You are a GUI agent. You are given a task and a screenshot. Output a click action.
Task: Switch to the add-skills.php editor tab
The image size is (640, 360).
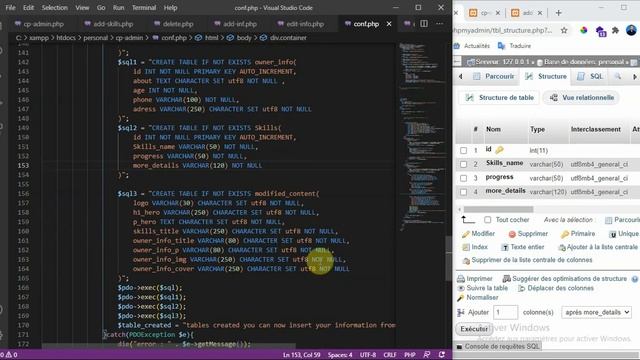pos(109,24)
